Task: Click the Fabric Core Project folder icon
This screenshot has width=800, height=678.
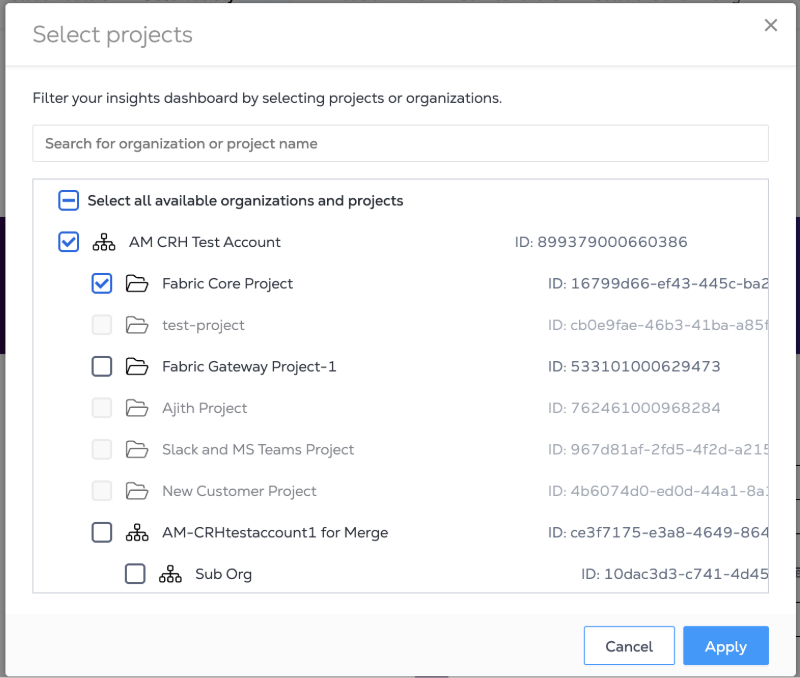Action: (137, 283)
